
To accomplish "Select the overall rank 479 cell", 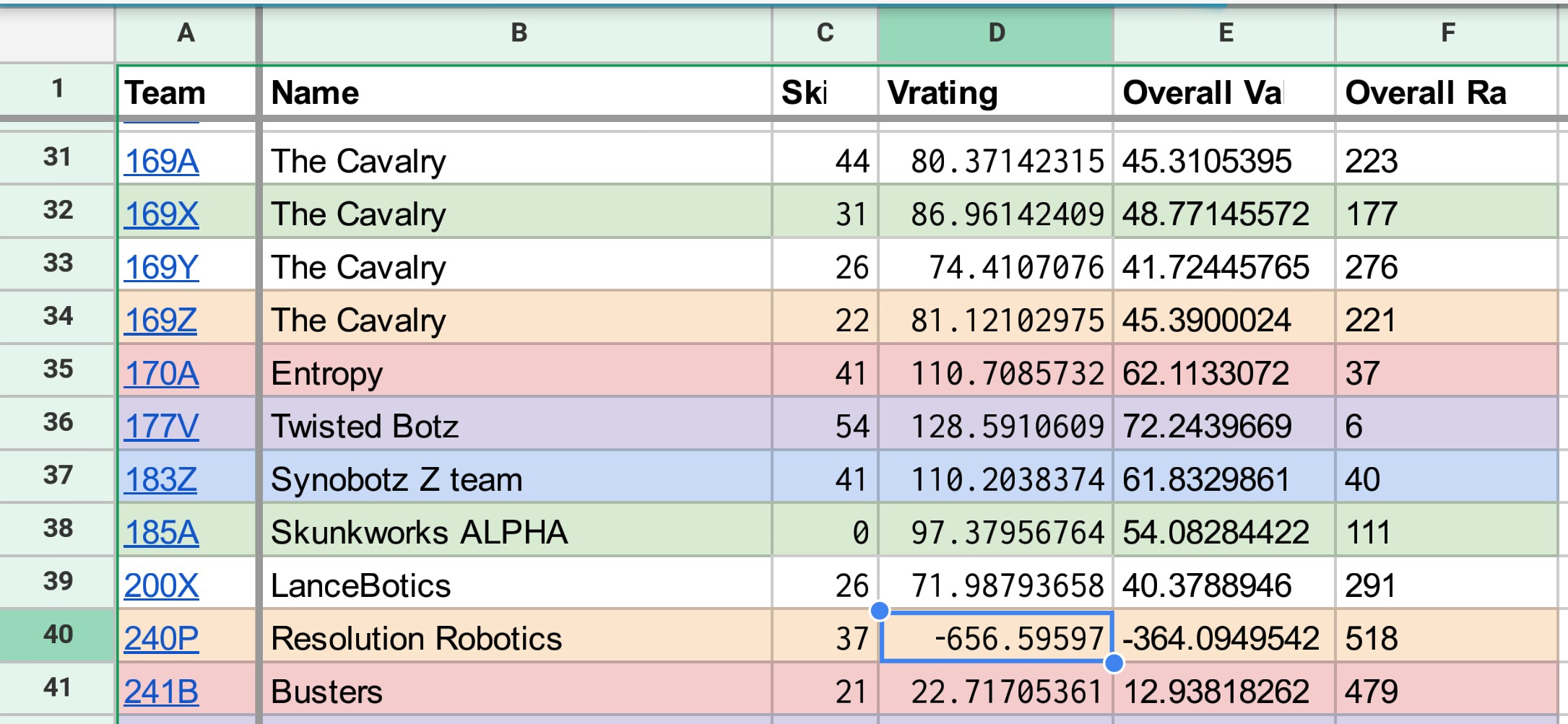I will 1447,690.
